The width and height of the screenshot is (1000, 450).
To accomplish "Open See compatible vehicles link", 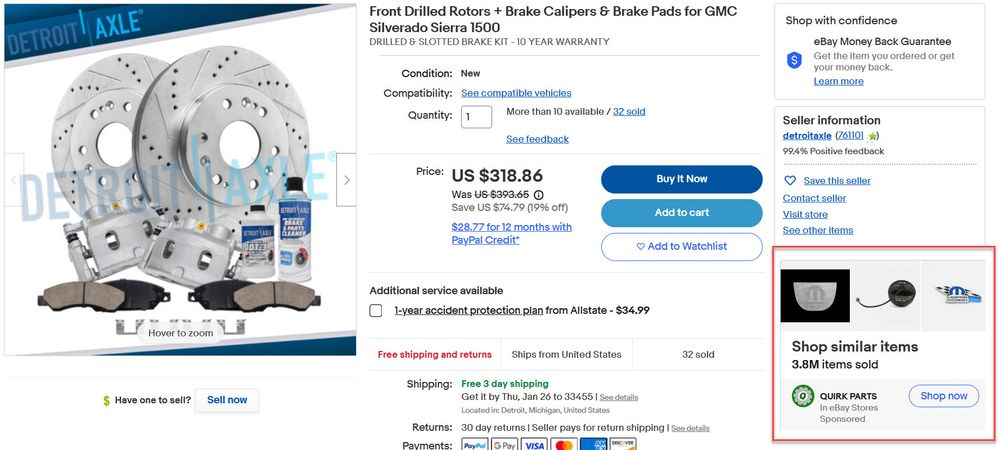I will tap(516, 93).
